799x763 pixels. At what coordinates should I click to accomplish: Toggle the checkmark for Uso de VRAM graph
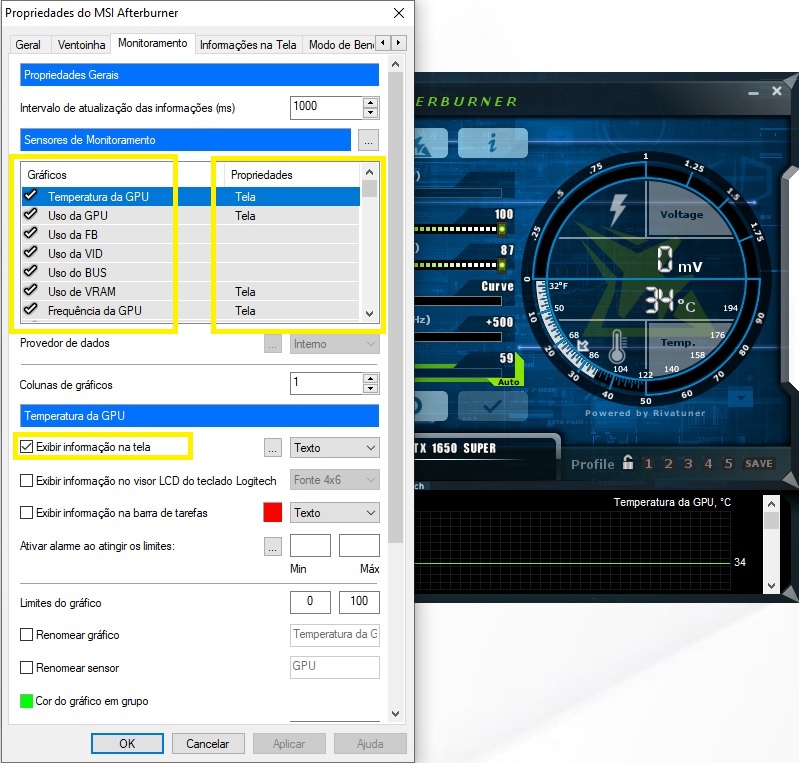[x=31, y=291]
